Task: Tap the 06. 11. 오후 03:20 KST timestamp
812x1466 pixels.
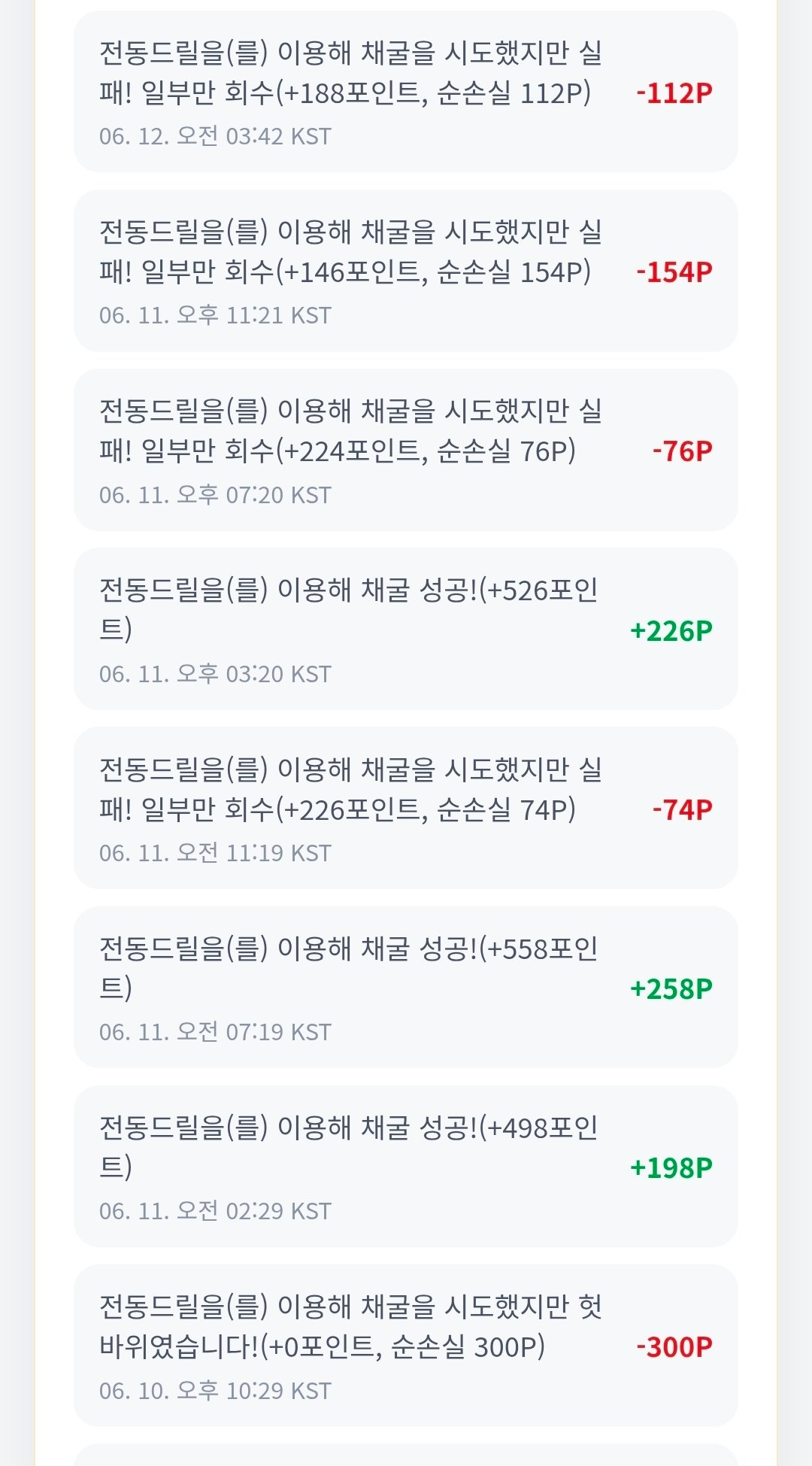Action: coord(215,674)
